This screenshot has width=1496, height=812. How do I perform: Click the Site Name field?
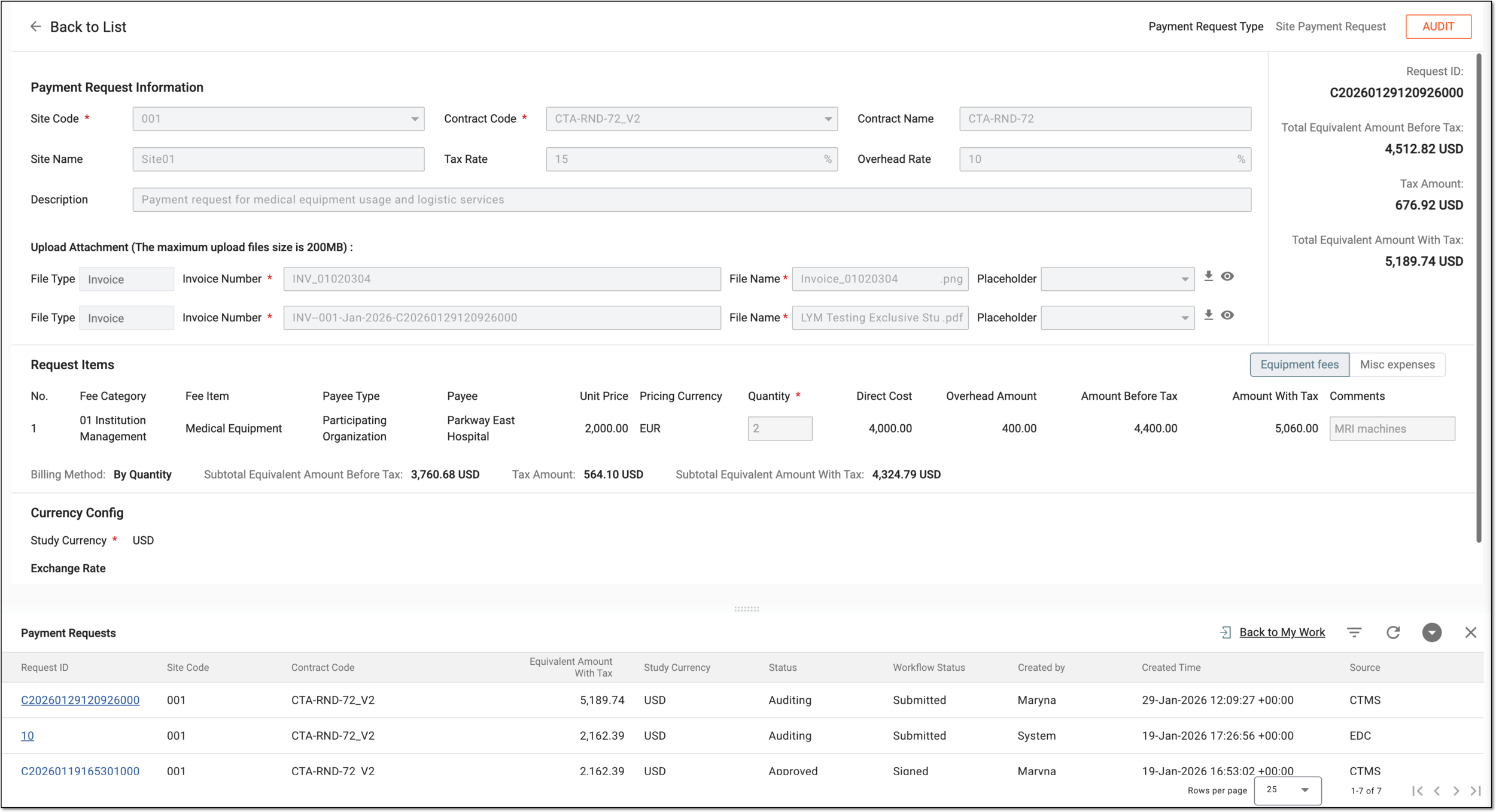click(278, 159)
